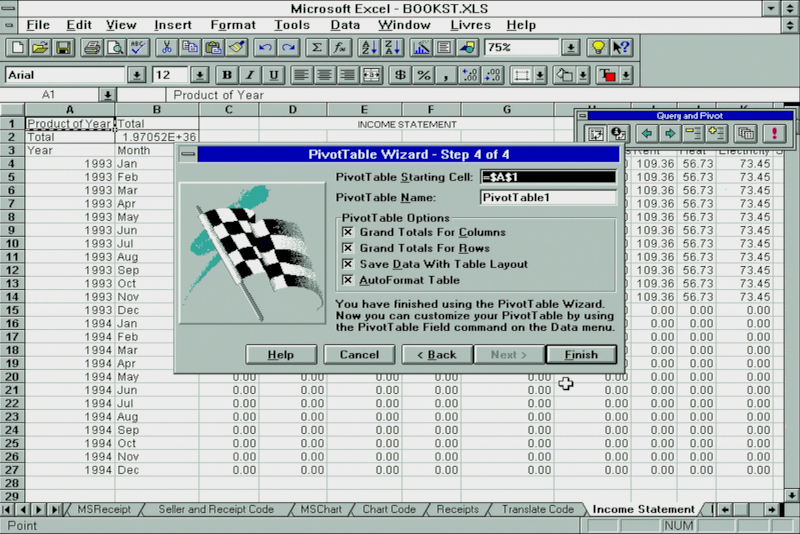
Task: Click the Finish button in PivotTable Wizard
Action: click(581, 354)
